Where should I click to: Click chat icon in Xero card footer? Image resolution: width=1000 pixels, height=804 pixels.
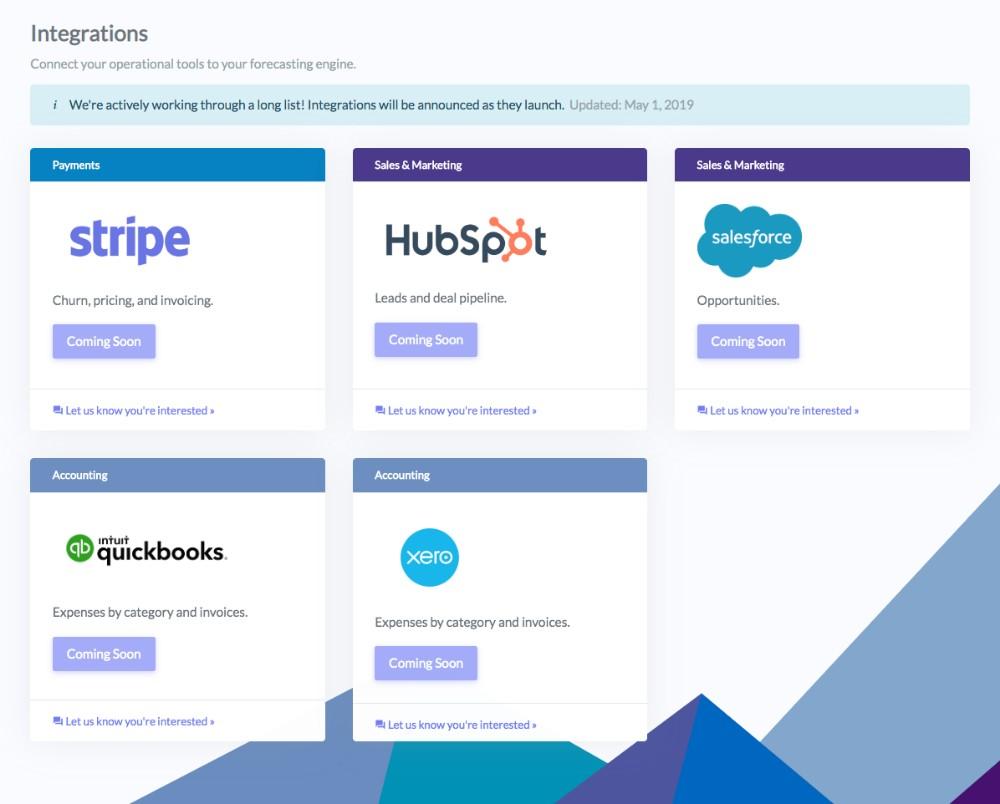pyautogui.click(x=380, y=724)
